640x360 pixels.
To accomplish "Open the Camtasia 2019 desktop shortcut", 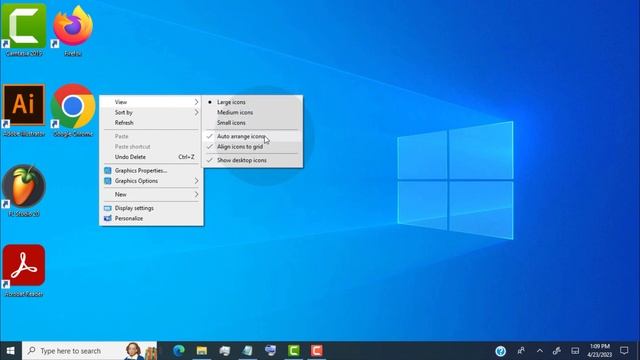I will coord(24,29).
